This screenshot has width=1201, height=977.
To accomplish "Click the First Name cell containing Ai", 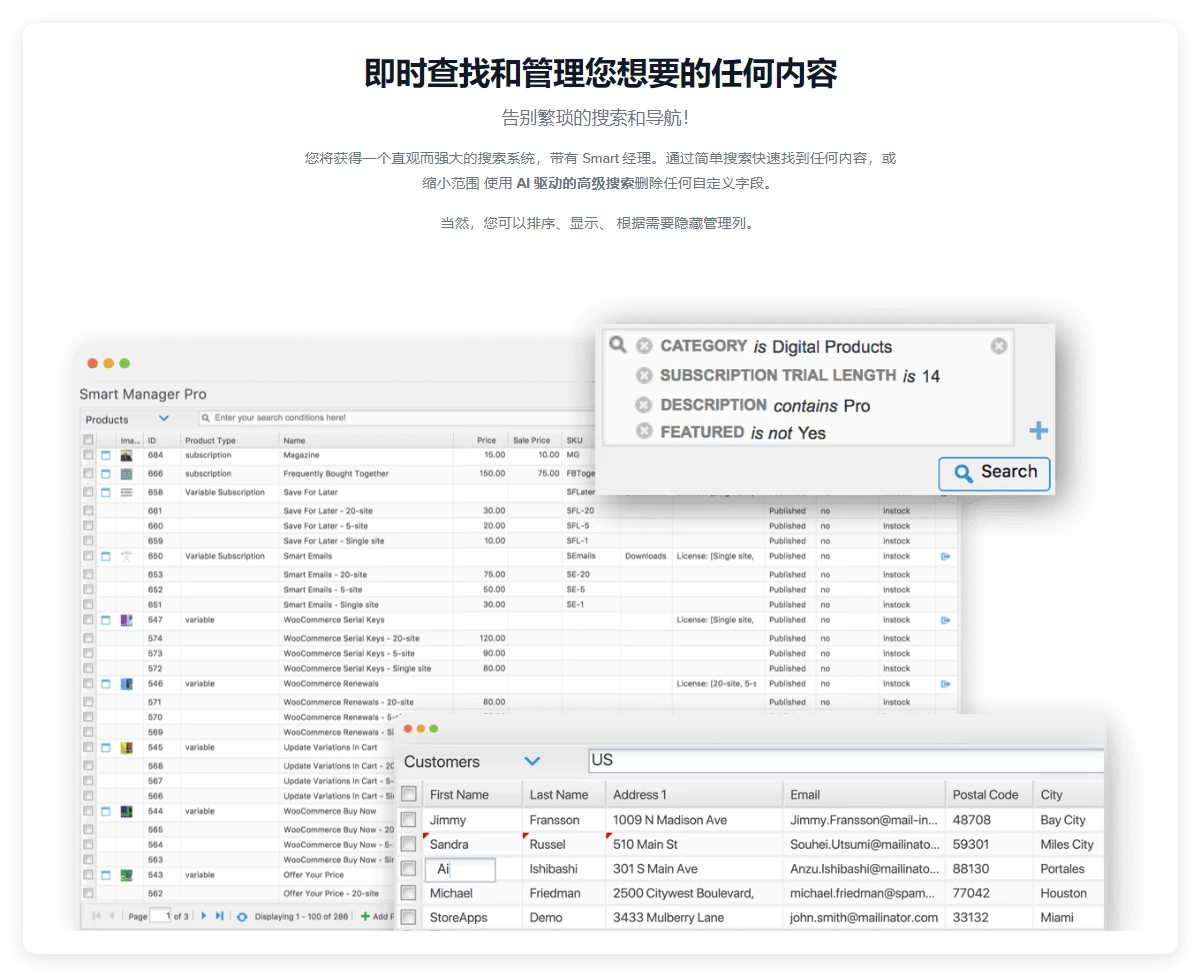I will (461, 869).
